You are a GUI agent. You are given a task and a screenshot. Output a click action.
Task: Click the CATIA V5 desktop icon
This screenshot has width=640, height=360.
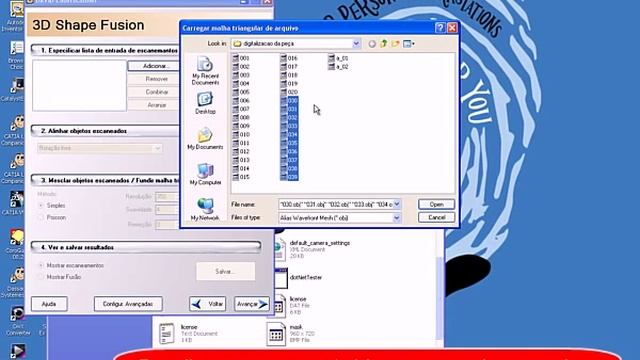pyautogui.click(x=15, y=203)
